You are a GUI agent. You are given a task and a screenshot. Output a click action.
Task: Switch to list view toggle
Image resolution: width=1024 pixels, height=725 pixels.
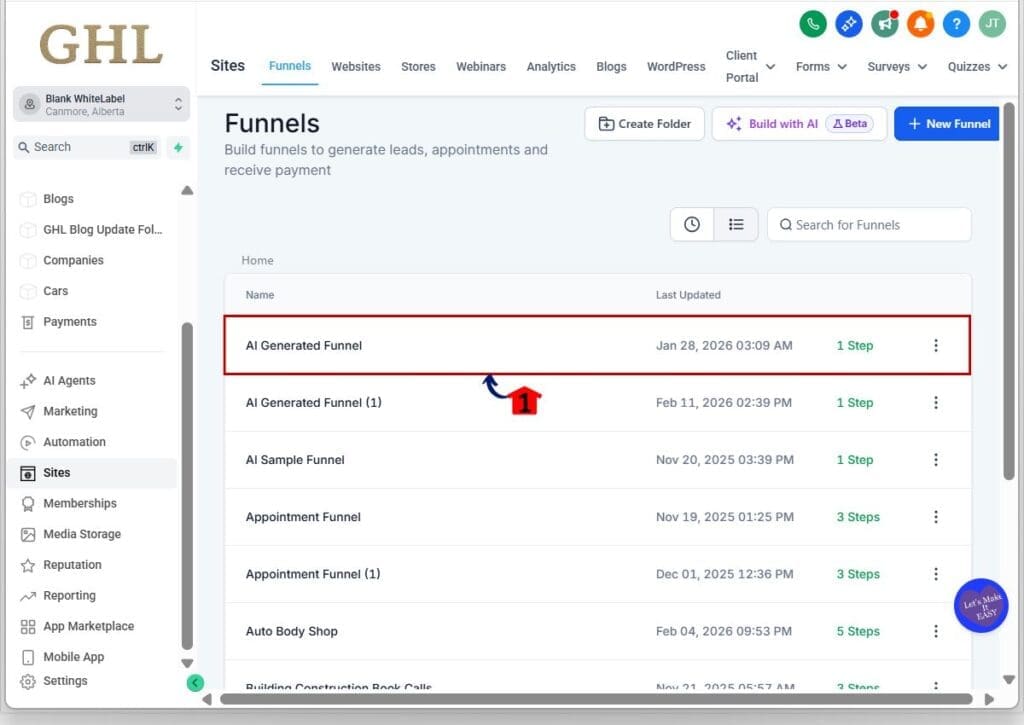(x=736, y=225)
